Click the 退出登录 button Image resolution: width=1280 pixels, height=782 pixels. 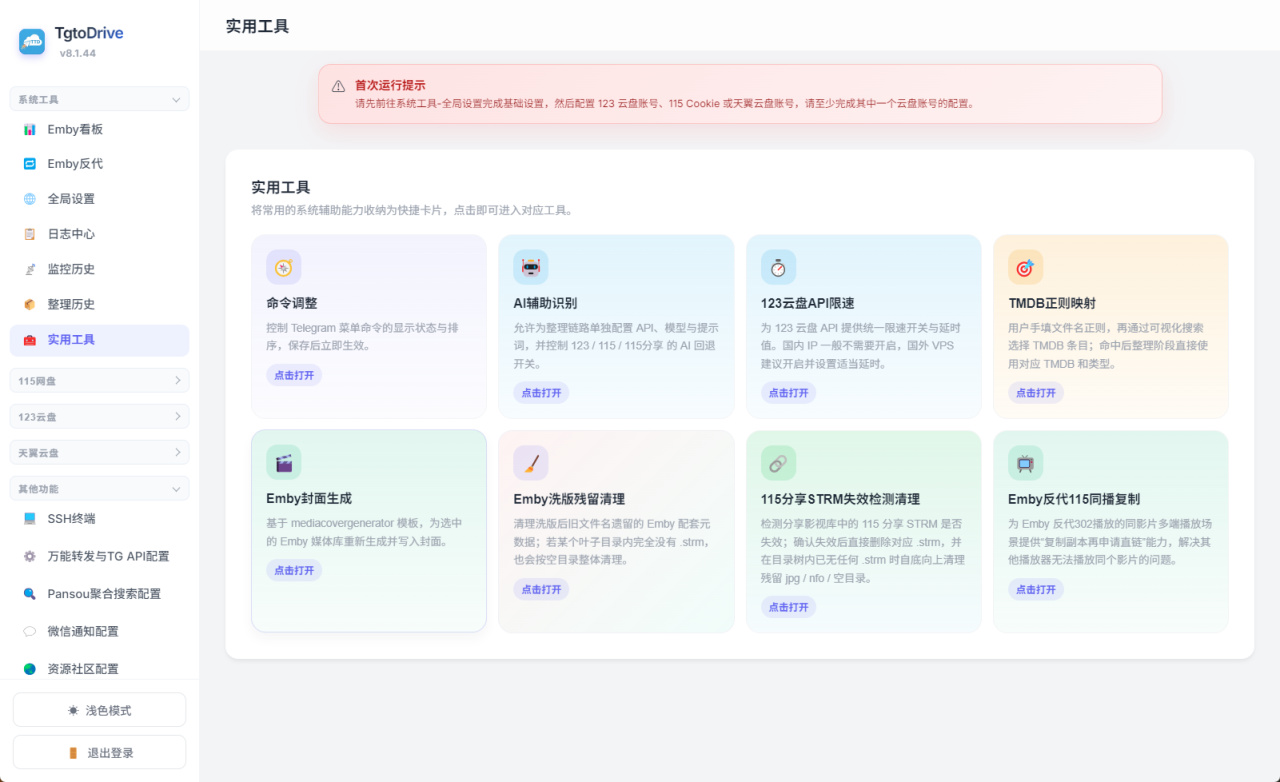tap(99, 753)
